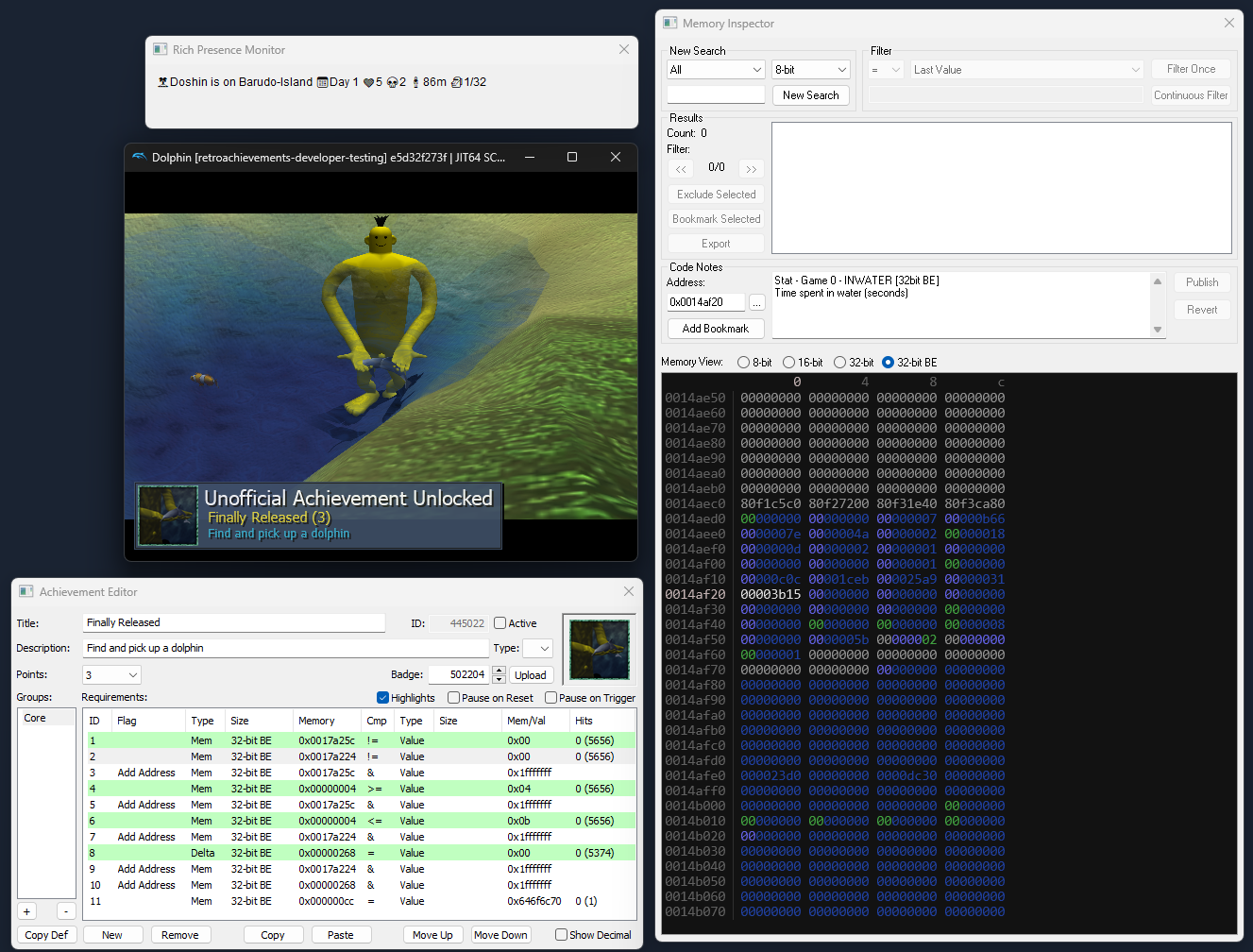
Task: Click the New Search button
Action: pos(811,95)
